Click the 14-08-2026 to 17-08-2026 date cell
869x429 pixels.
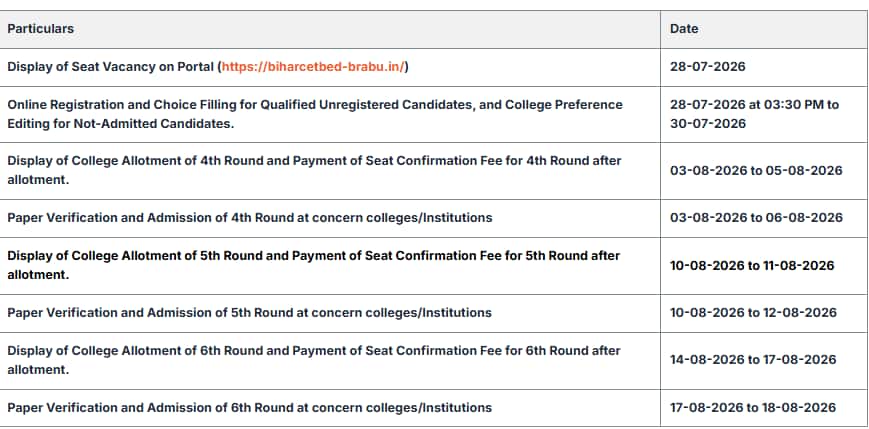pyautogui.click(x=753, y=360)
